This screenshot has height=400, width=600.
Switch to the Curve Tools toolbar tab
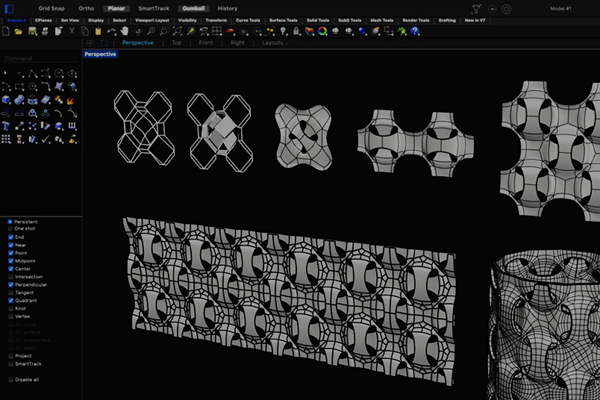click(x=247, y=20)
